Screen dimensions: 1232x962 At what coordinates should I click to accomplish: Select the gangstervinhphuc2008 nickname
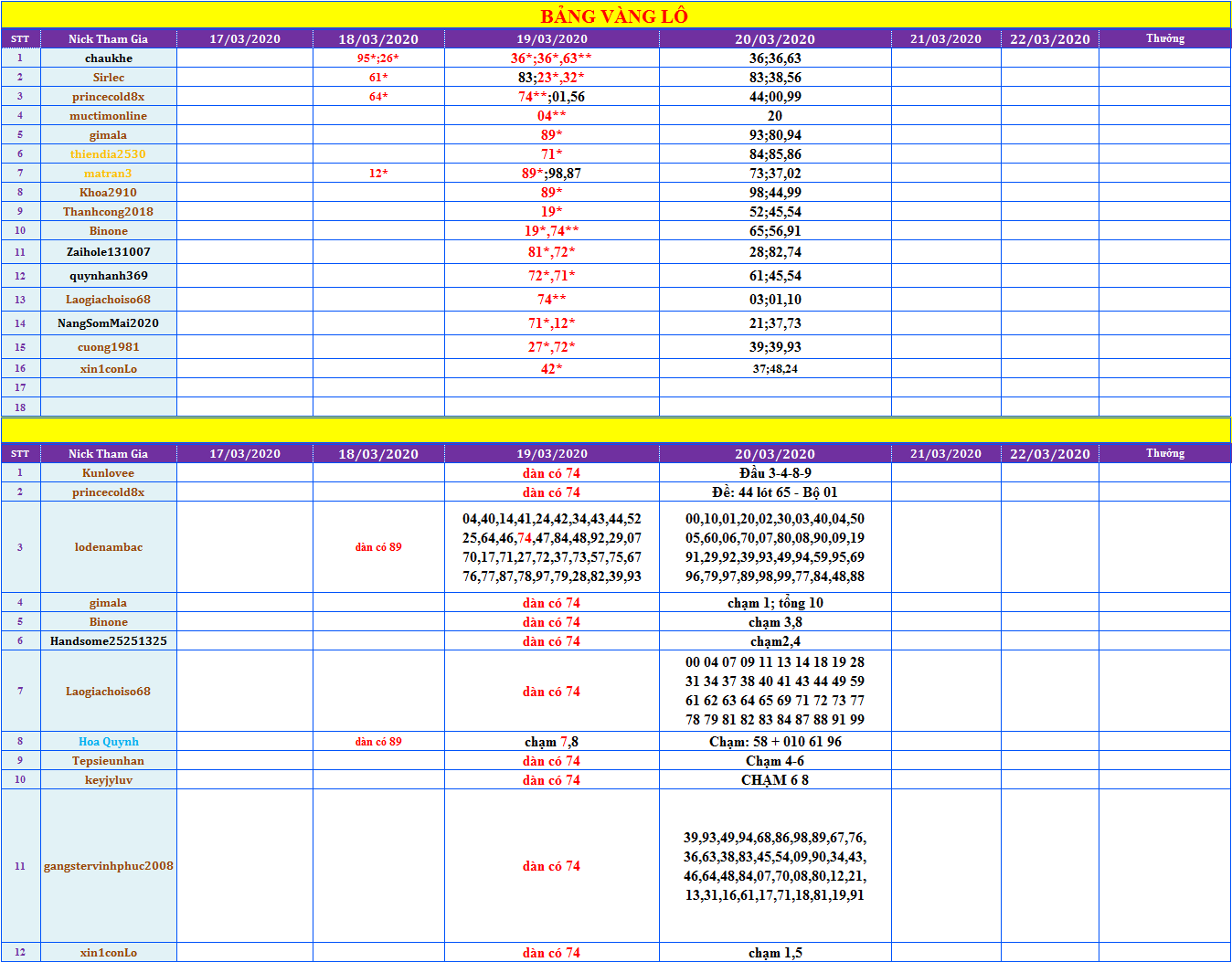109,866
